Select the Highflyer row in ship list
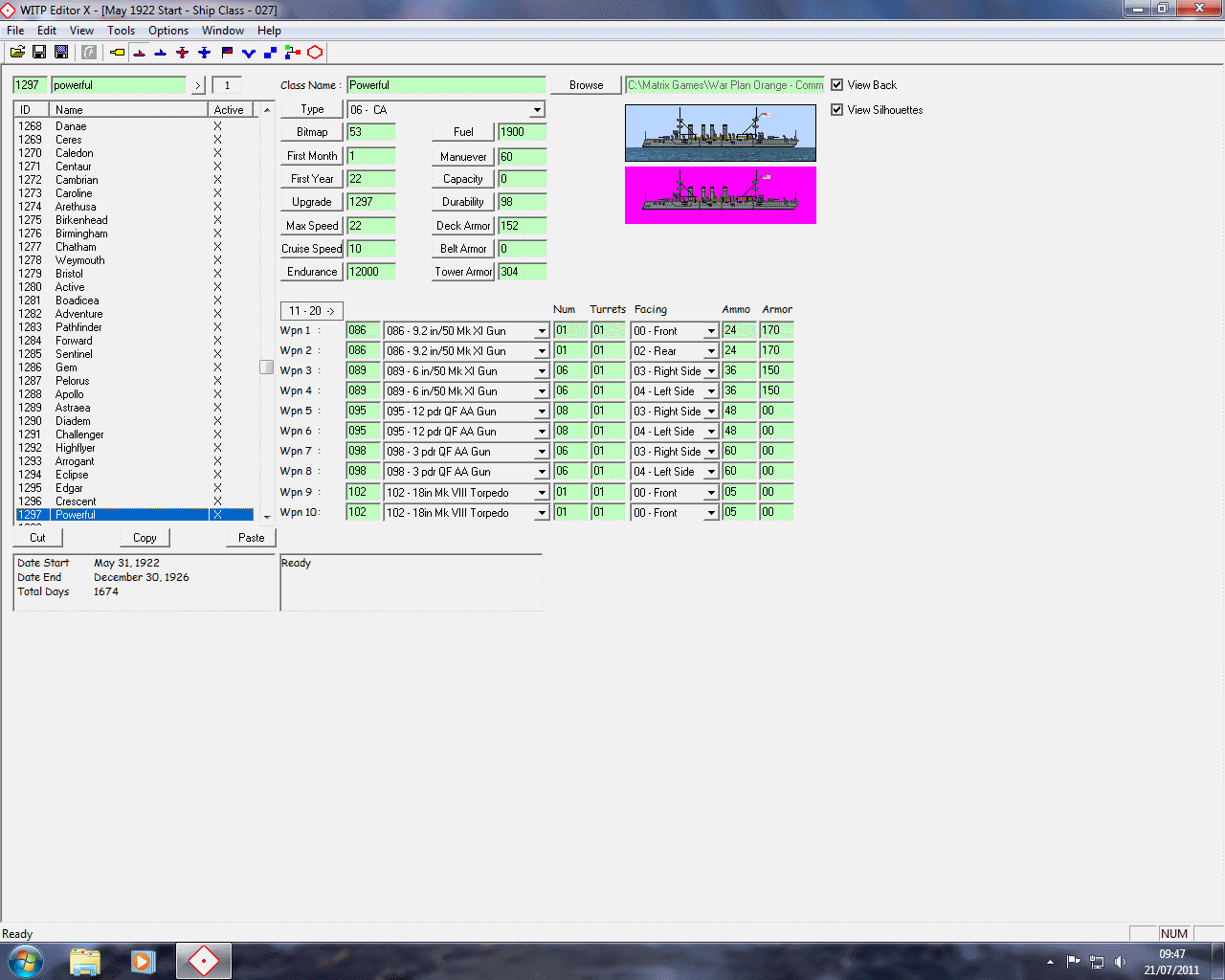 click(134, 448)
